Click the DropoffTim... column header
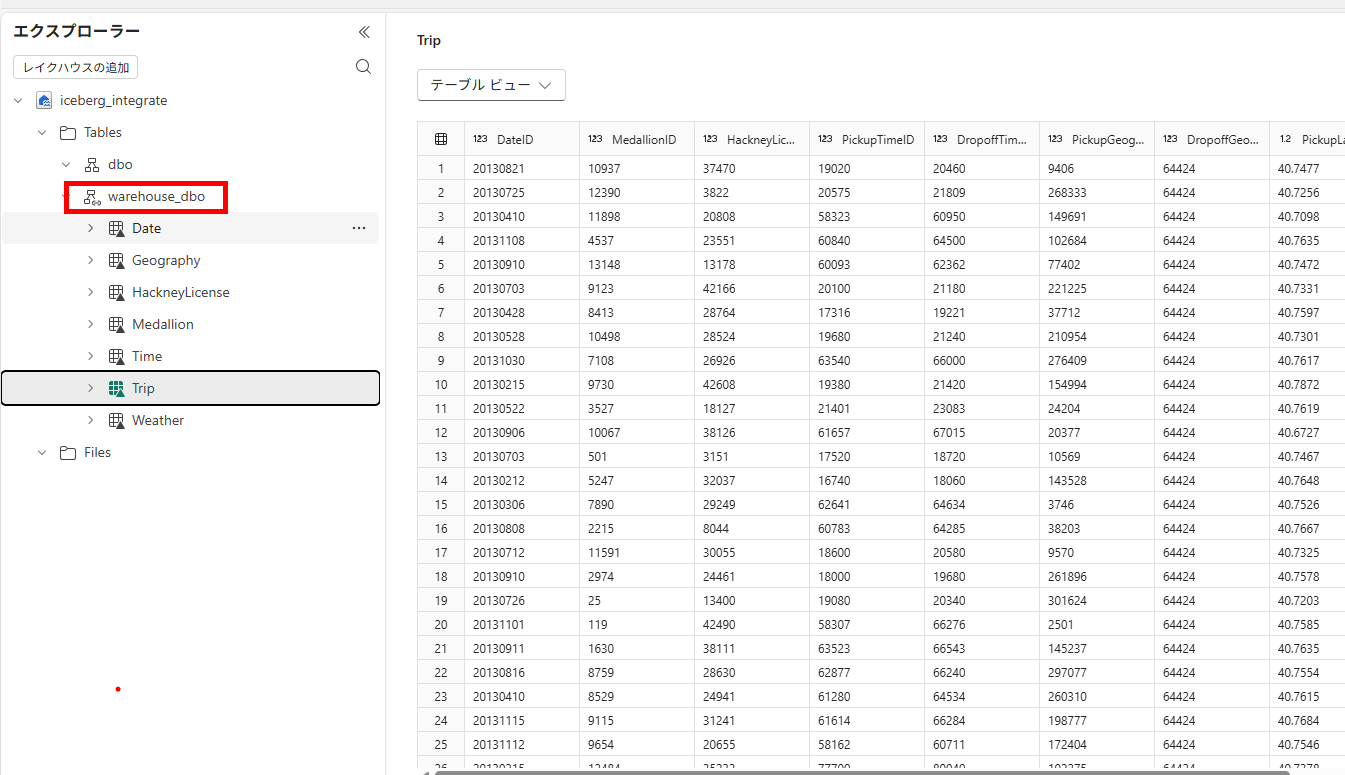The height and width of the screenshot is (775, 1345). pyautogui.click(x=982, y=139)
